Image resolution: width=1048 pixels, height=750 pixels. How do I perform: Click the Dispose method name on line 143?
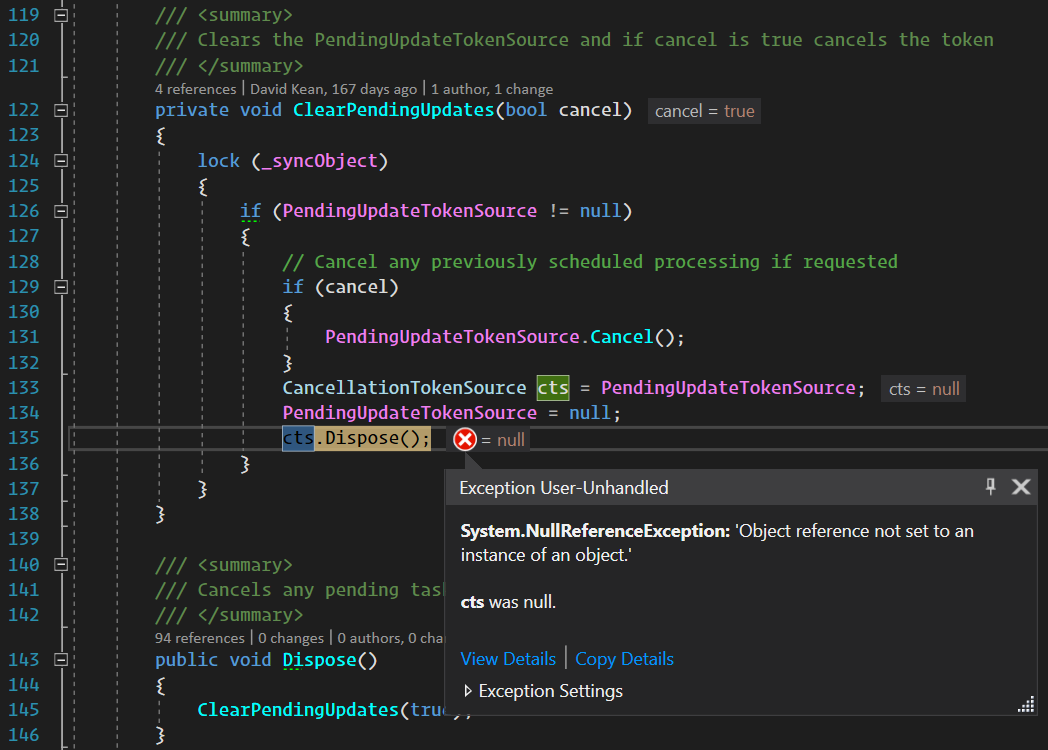[x=319, y=660]
